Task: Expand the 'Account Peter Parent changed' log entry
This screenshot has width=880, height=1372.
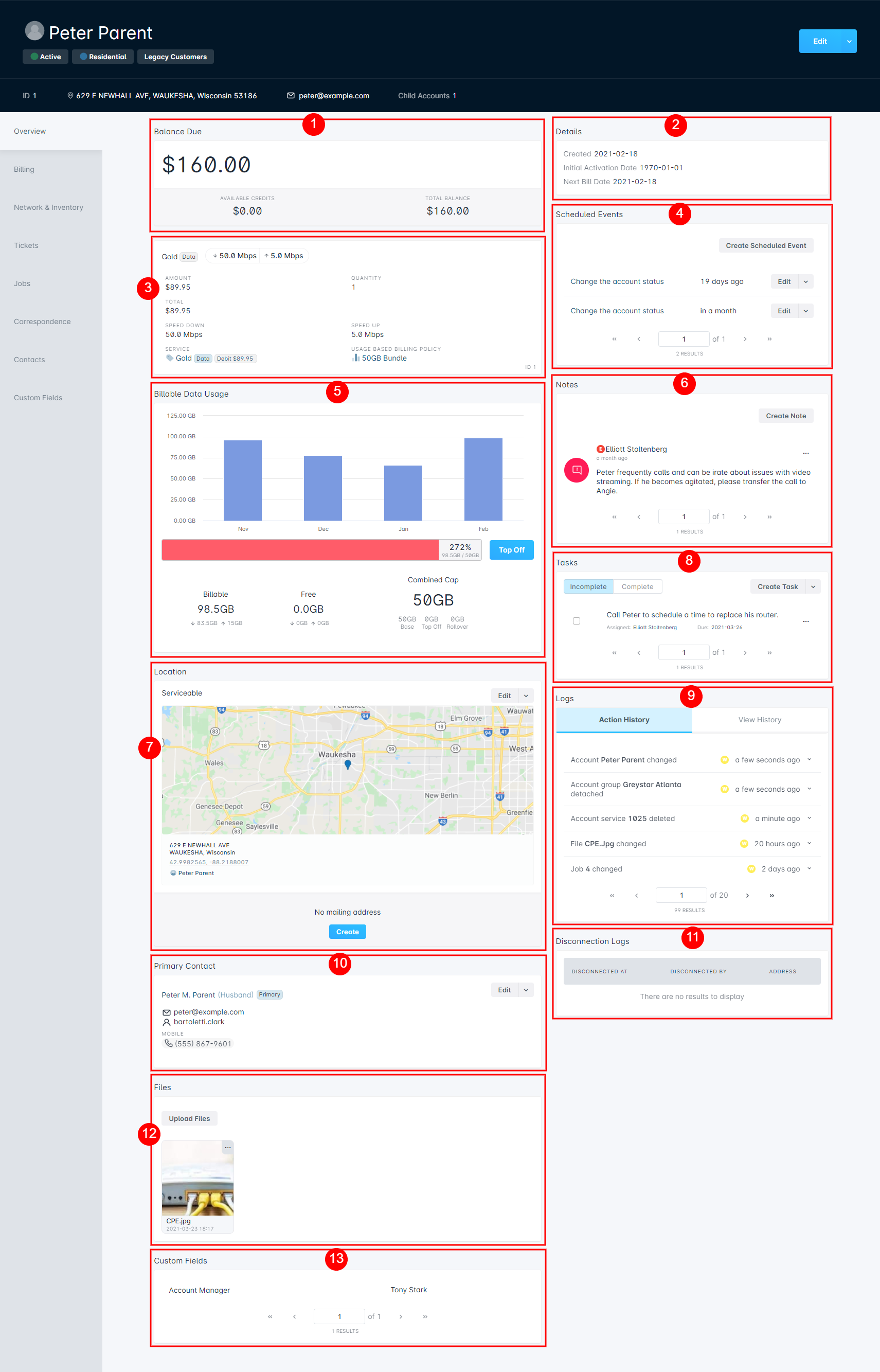Action: [809, 759]
